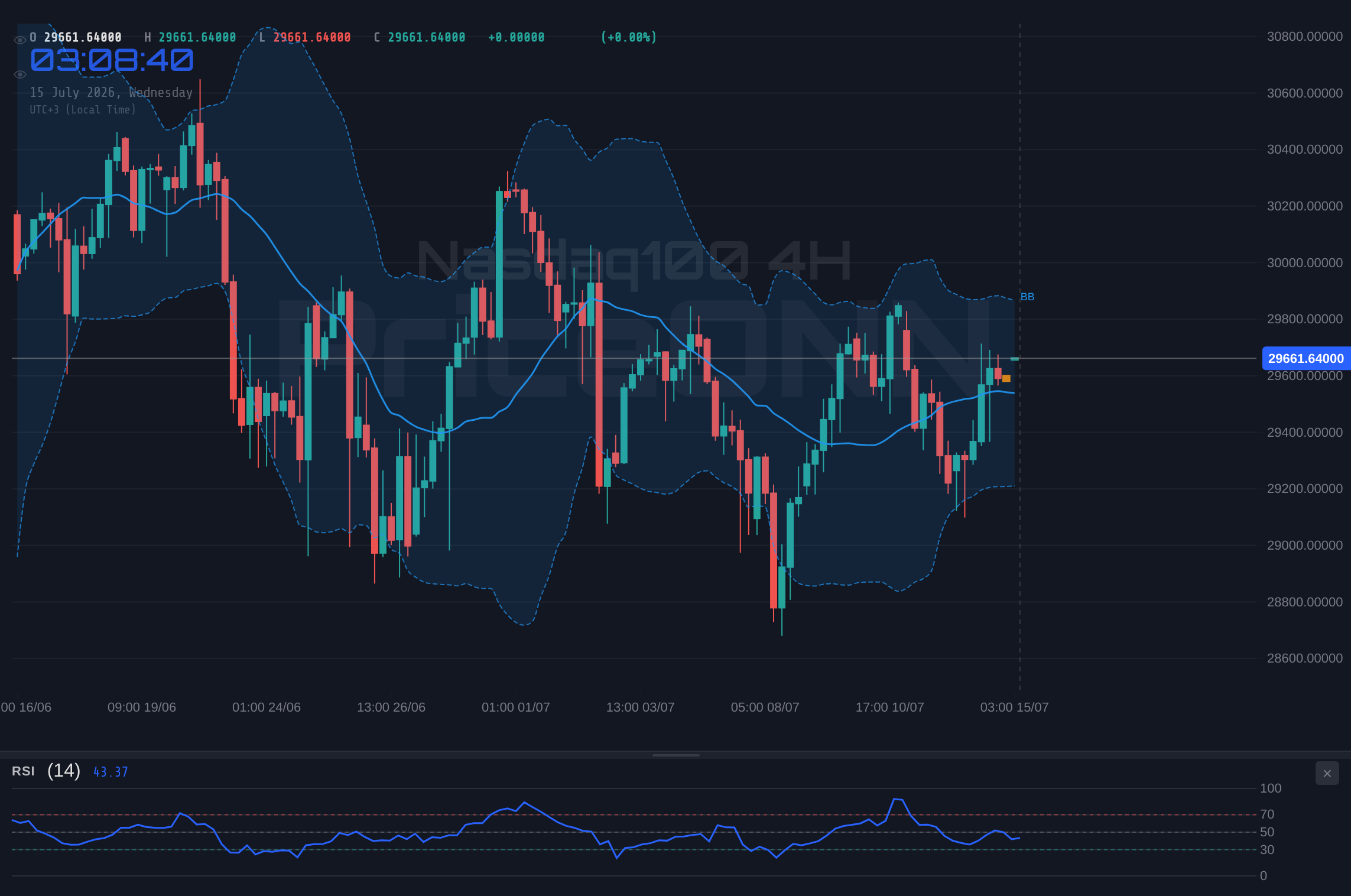Click the 09:00 19/06 time axis label

(142, 707)
